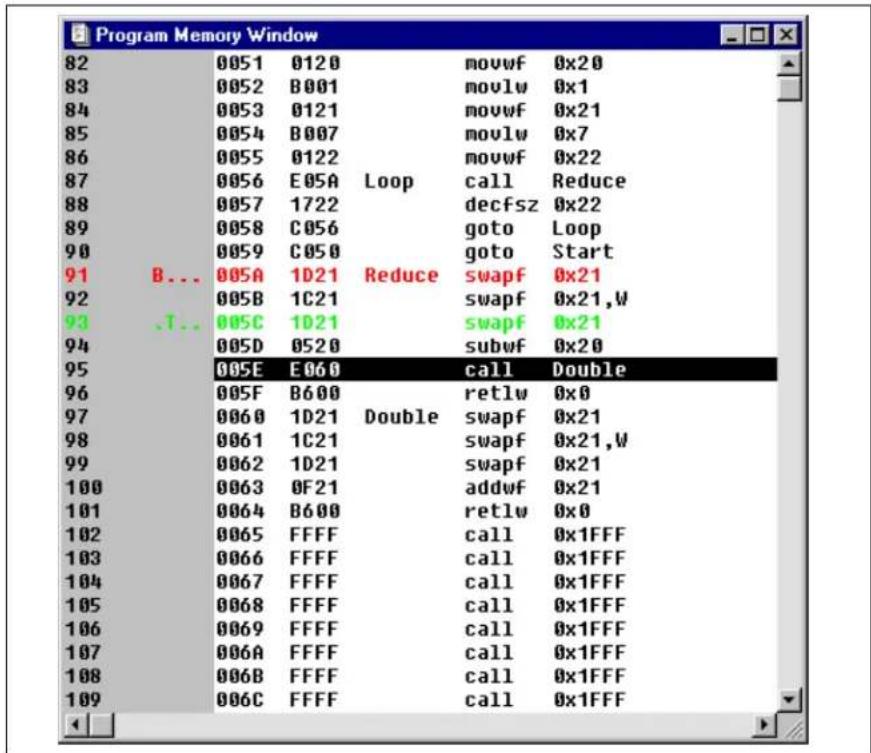Click 'movwf 0x21' on line 84
This screenshot has height=753, width=871.
point(533,110)
